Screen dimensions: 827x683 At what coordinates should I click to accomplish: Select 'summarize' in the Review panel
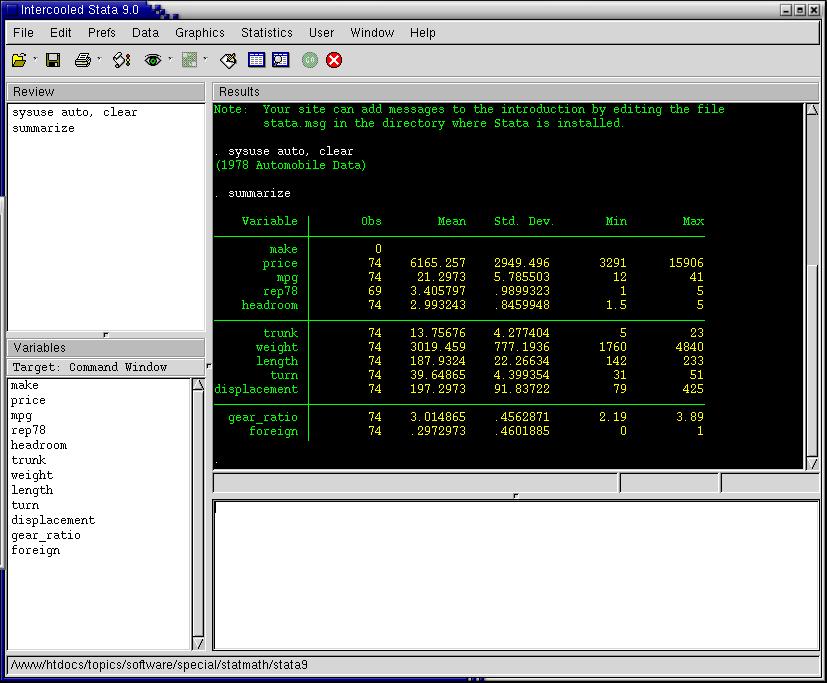pos(43,128)
